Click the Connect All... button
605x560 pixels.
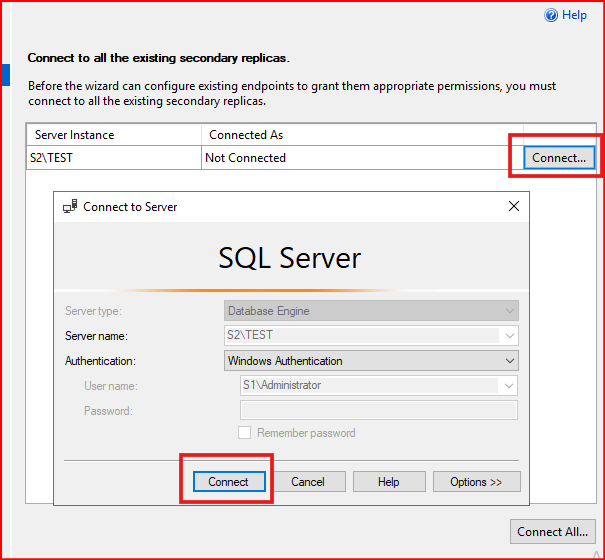(x=553, y=531)
